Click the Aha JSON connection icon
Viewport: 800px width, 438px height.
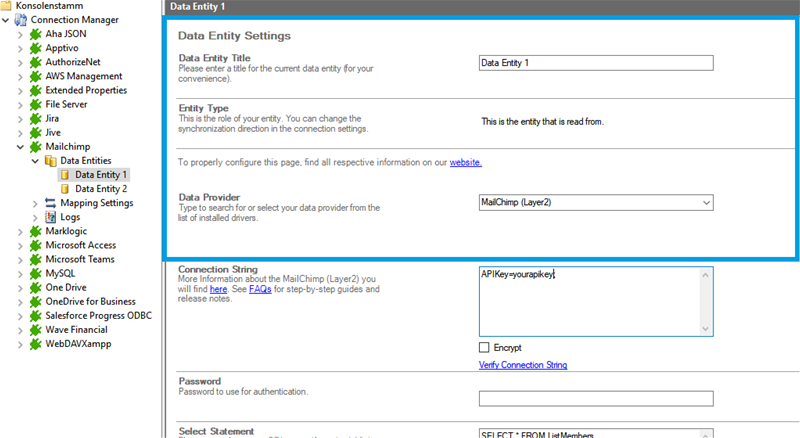[37, 34]
